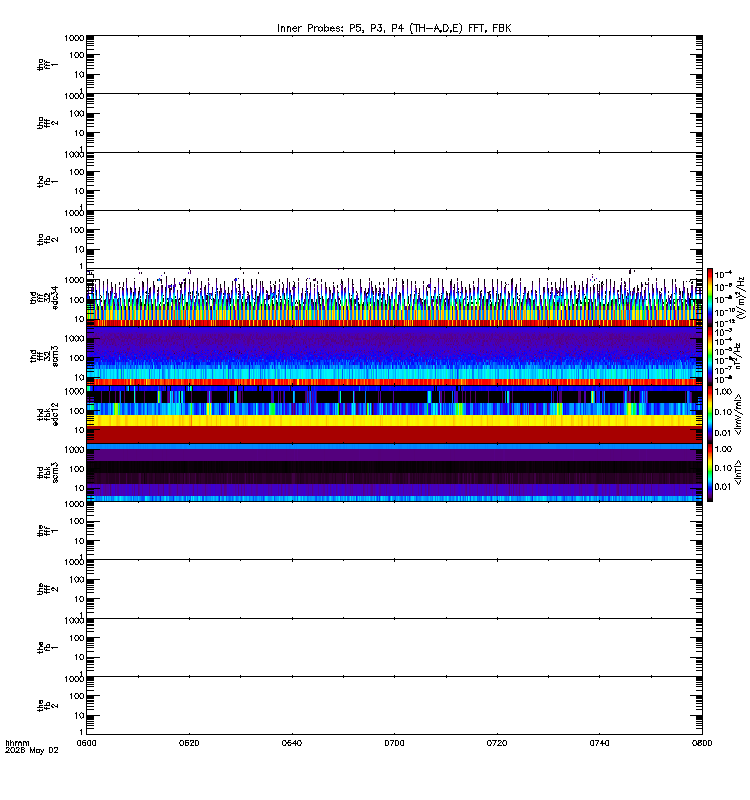Image resolution: width=750 pixels, height=800 pixels.
Task: Click the 'nT²/Hz' color bar unit label
Action: tap(738, 356)
